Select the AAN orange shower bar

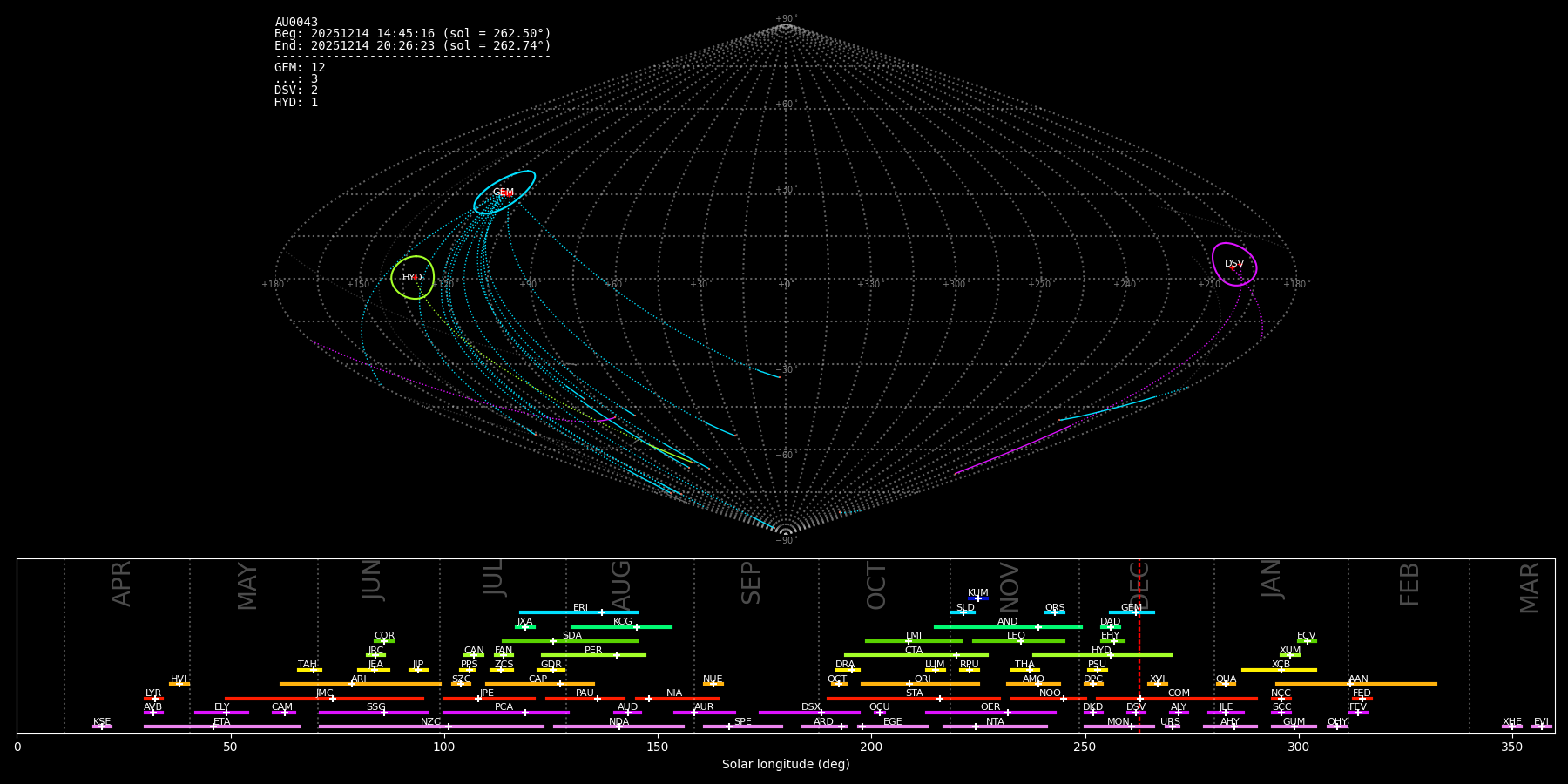coord(1356,684)
